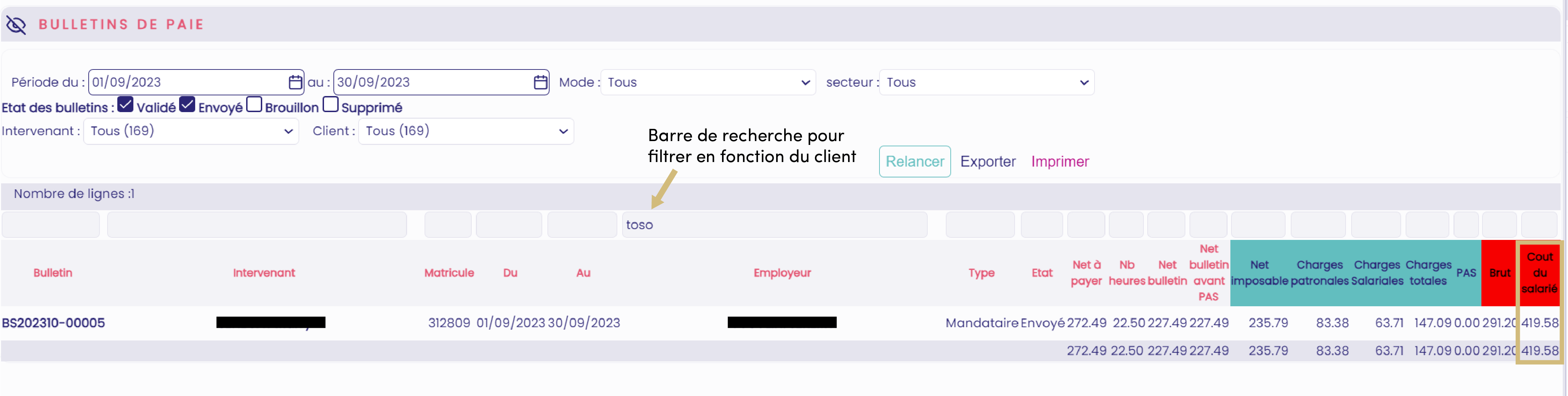The width and height of the screenshot is (1568, 396).
Task: Enable the Brouillon checkbox
Action: [254, 105]
